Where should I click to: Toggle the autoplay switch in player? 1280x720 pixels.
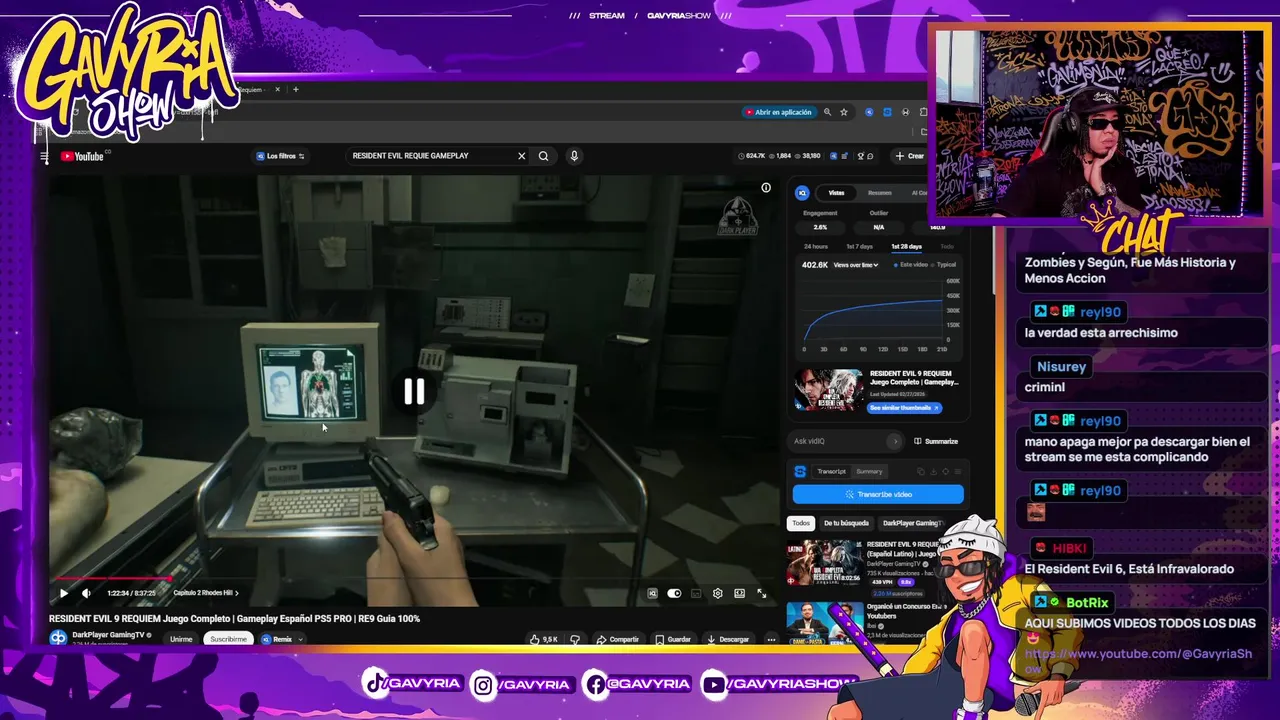(x=674, y=593)
